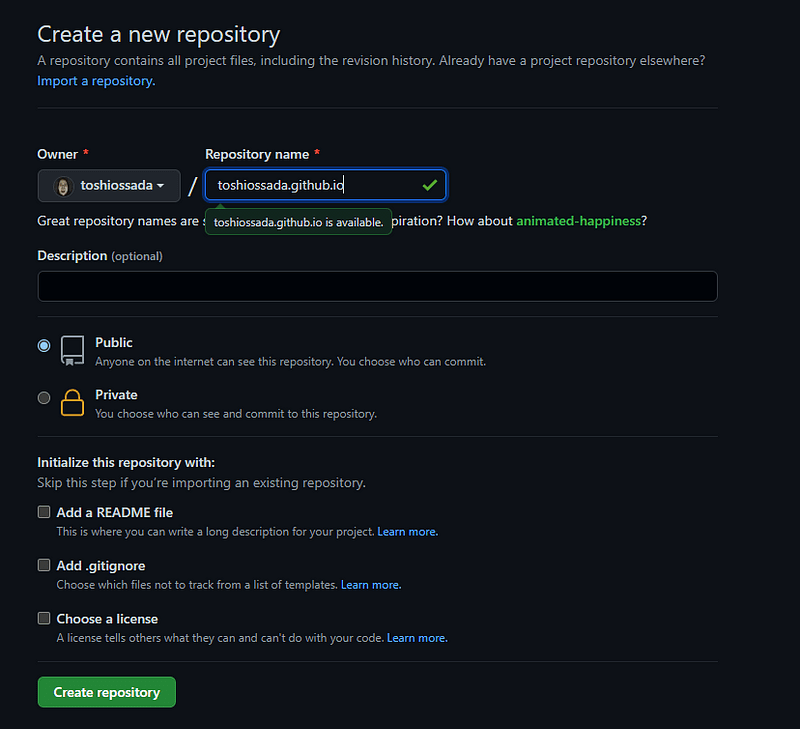Click the 'Add .gitignore' label
The width and height of the screenshot is (800, 729).
click(x=101, y=566)
